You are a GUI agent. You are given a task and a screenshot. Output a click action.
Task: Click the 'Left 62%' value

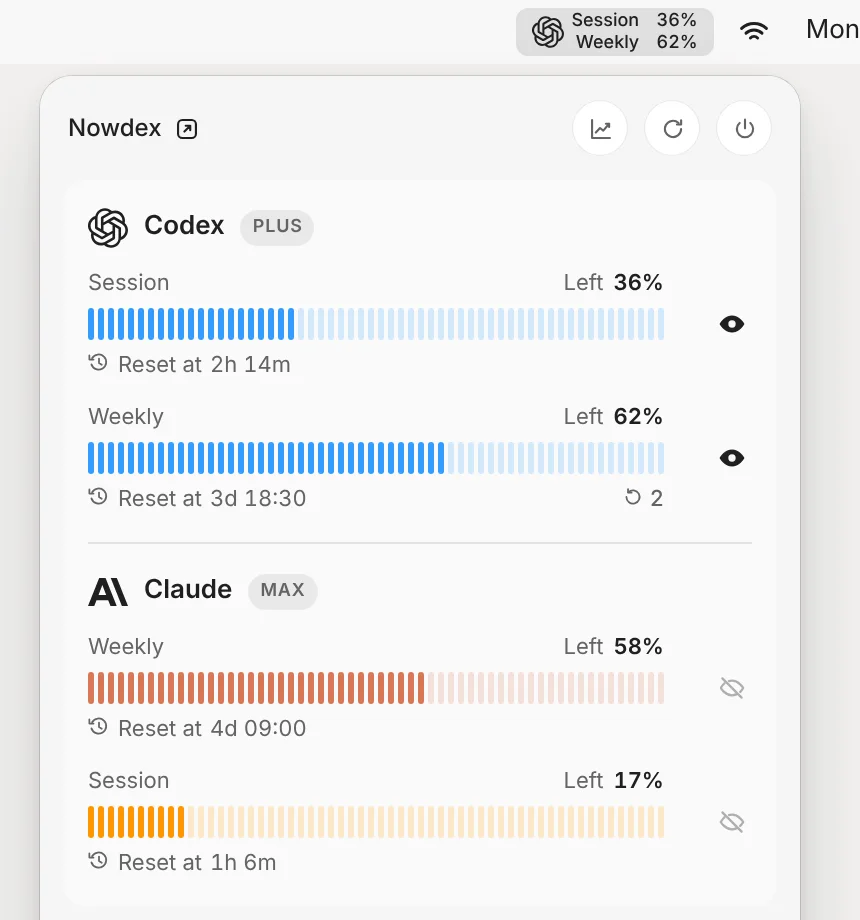613,416
